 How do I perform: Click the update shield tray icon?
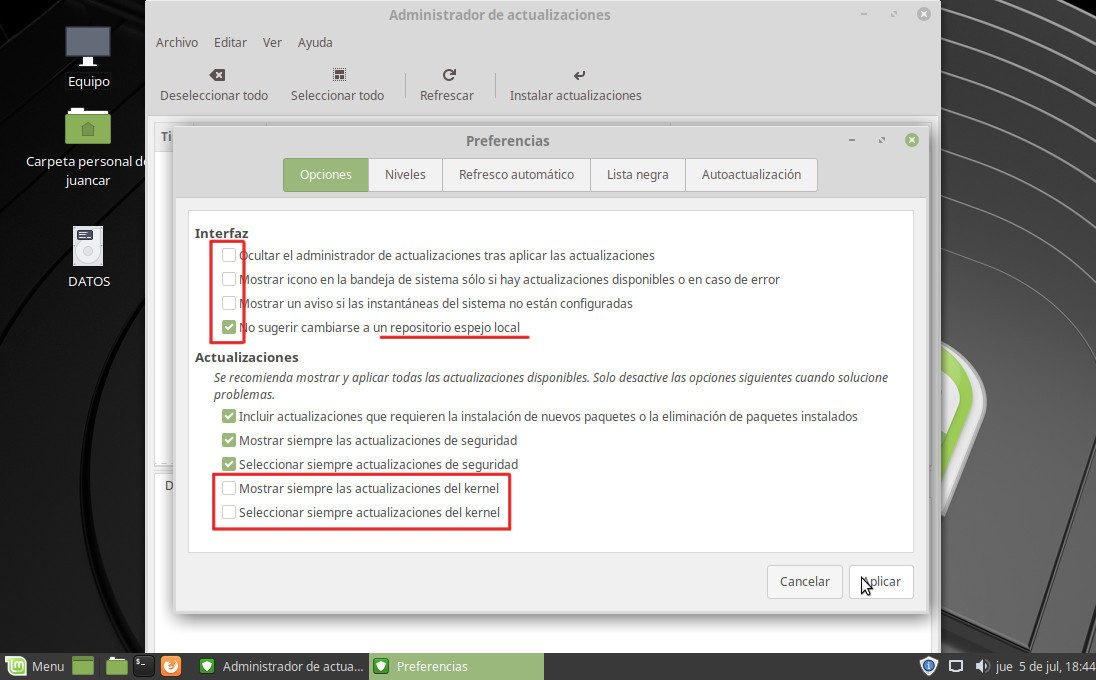point(928,666)
